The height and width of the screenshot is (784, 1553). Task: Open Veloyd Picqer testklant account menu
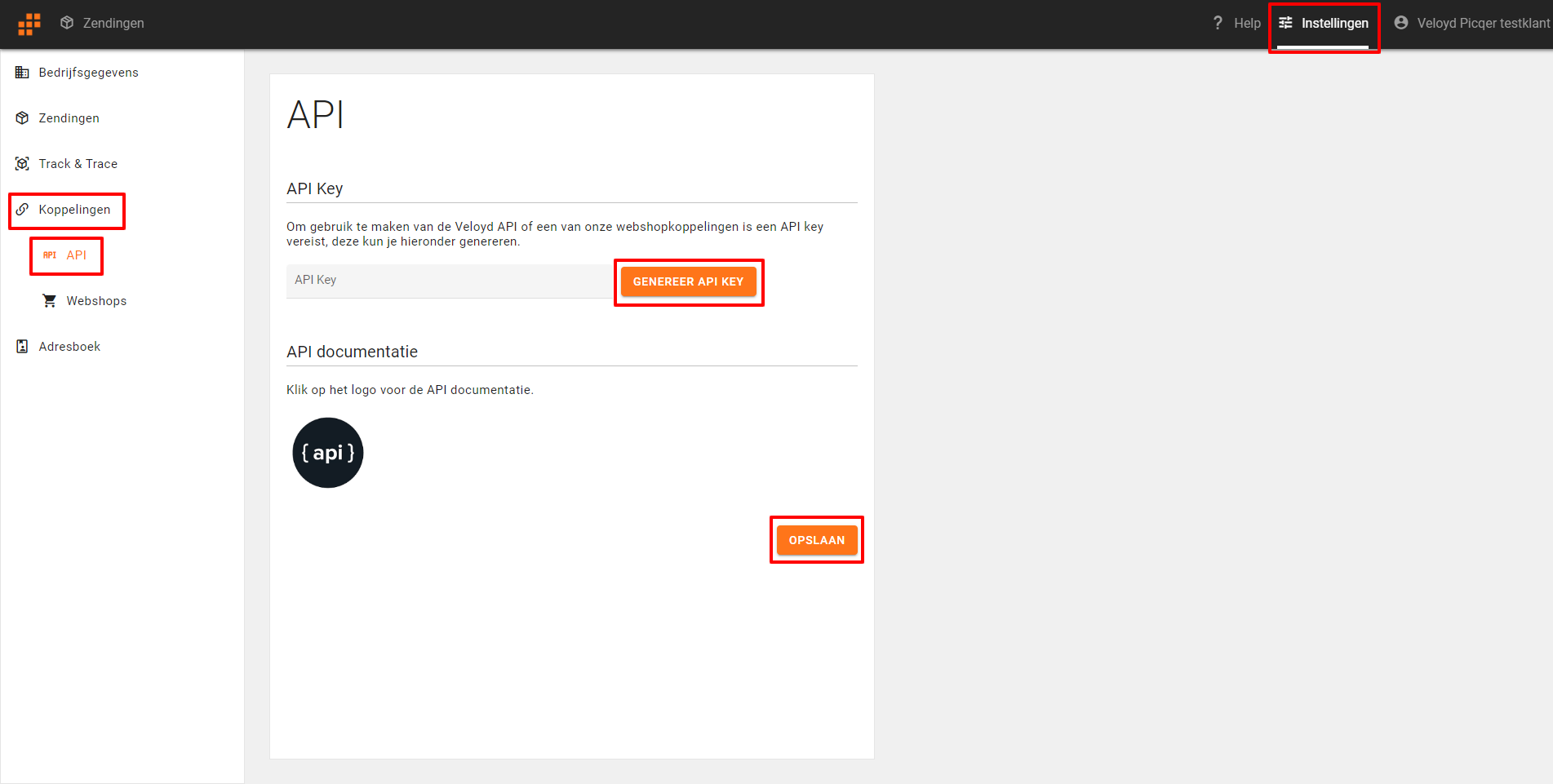coord(1483,23)
